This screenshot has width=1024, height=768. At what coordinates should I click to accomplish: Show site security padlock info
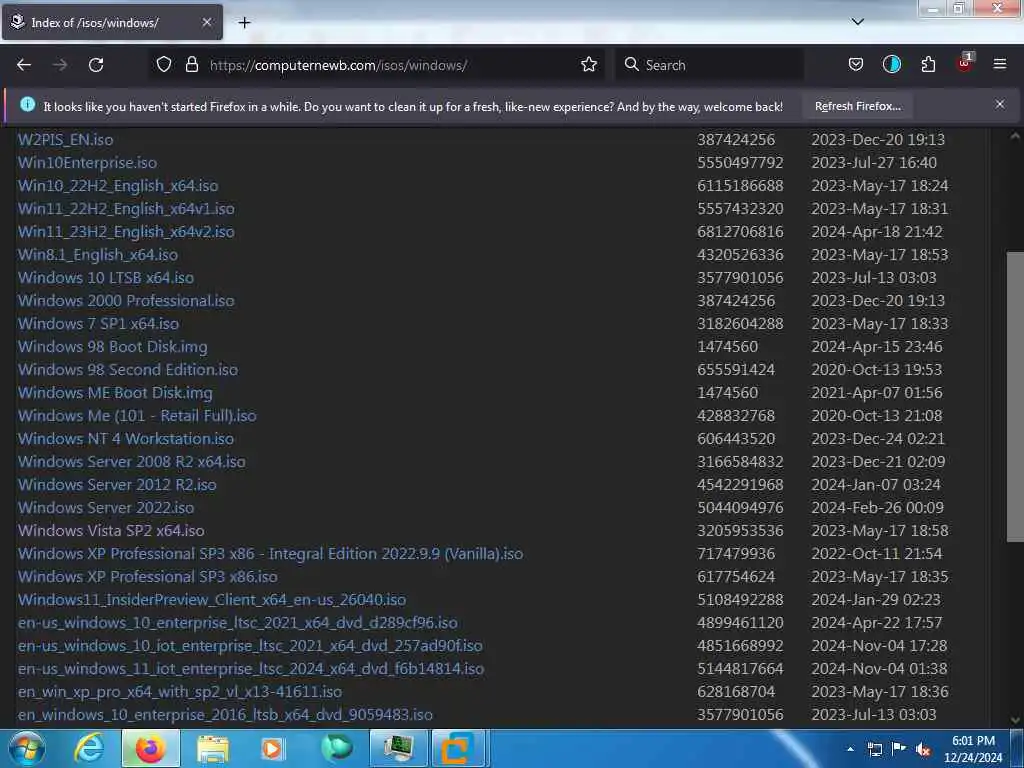191,64
